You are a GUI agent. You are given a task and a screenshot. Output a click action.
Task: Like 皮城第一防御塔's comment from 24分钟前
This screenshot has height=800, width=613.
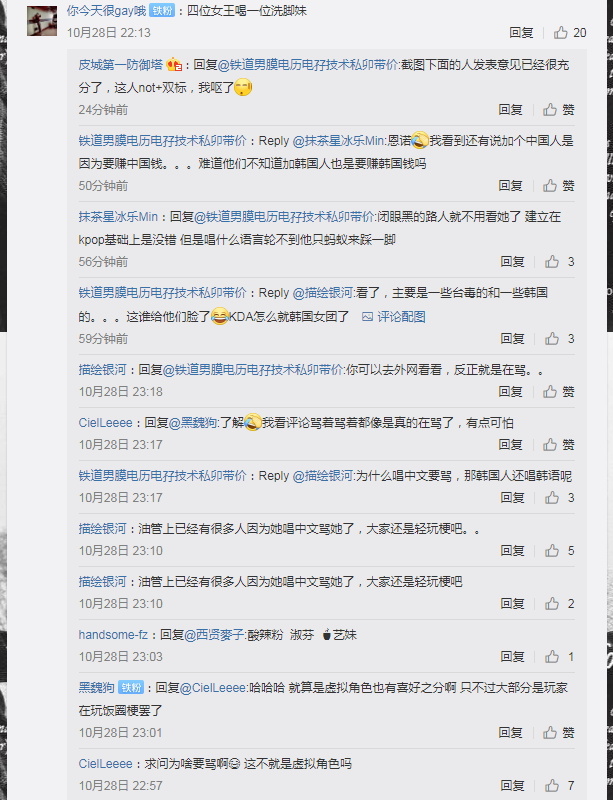[558, 110]
